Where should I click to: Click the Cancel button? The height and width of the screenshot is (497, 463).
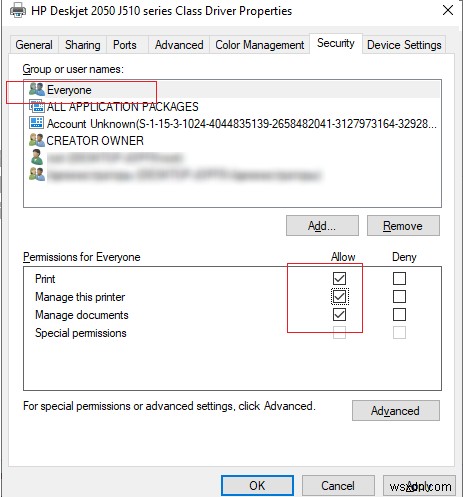(x=338, y=485)
